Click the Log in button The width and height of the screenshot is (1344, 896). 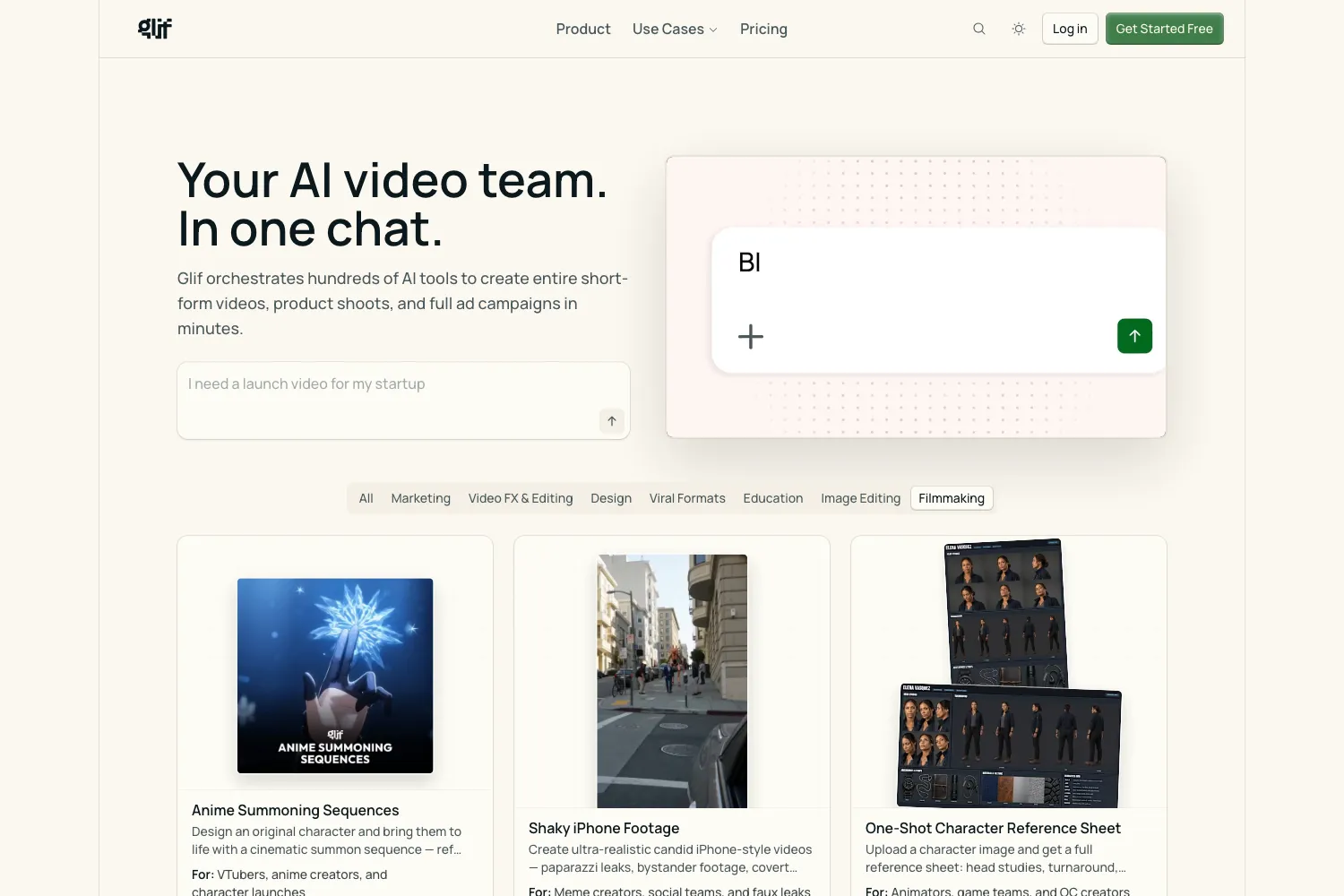pos(1070,29)
